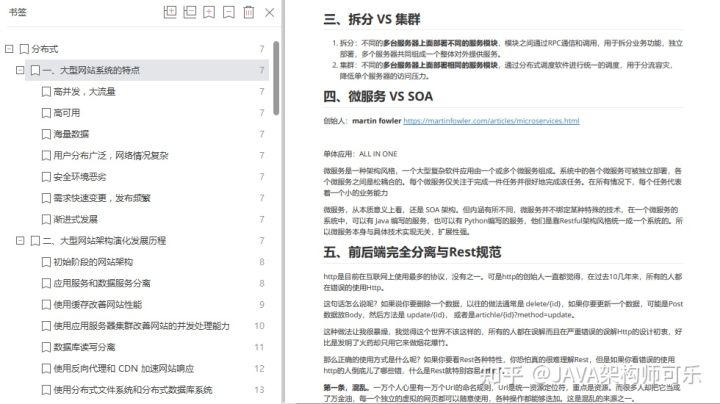The height and width of the screenshot is (404, 720).
Task: Click the collapse-all bookmarks icon in the toolbar
Action: [190, 12]
